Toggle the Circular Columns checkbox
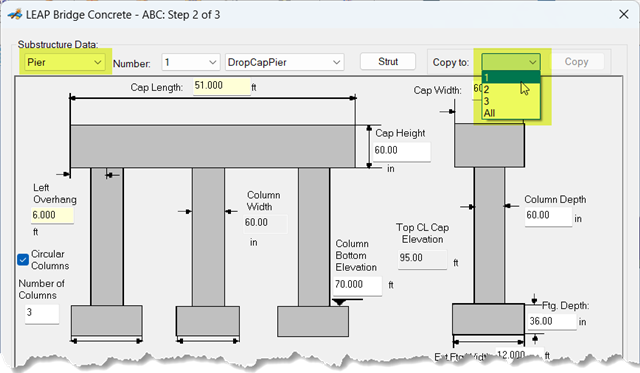 (x=23, y=260)
